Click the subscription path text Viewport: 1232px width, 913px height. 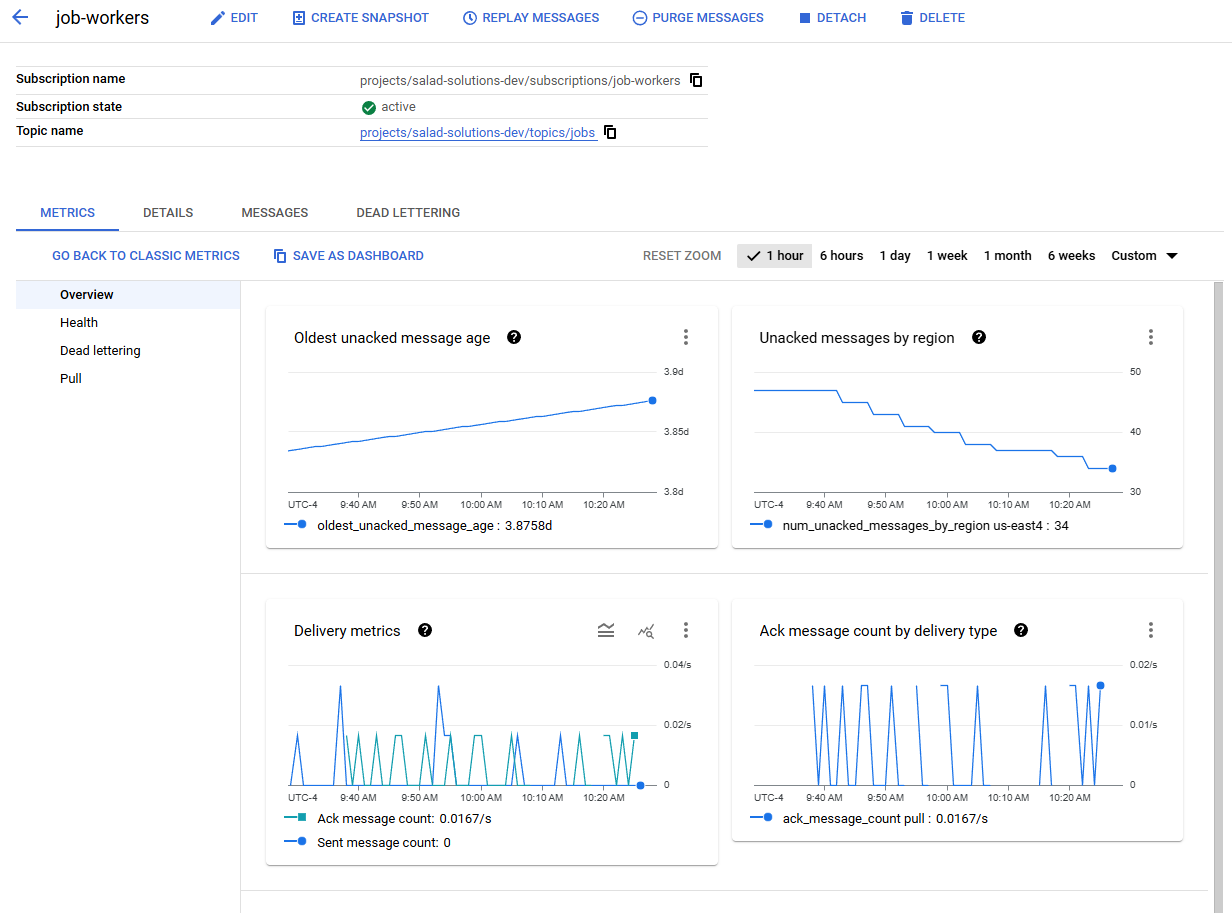520,80
